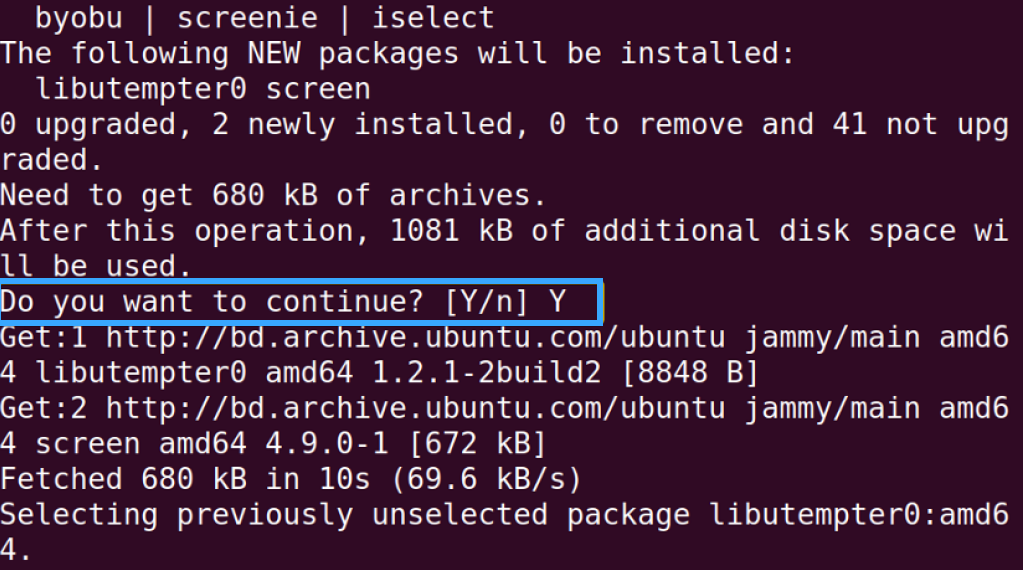
Task: Click the 'Fetched 680 kB in 10s' line
Action: (x=290, y=479)
